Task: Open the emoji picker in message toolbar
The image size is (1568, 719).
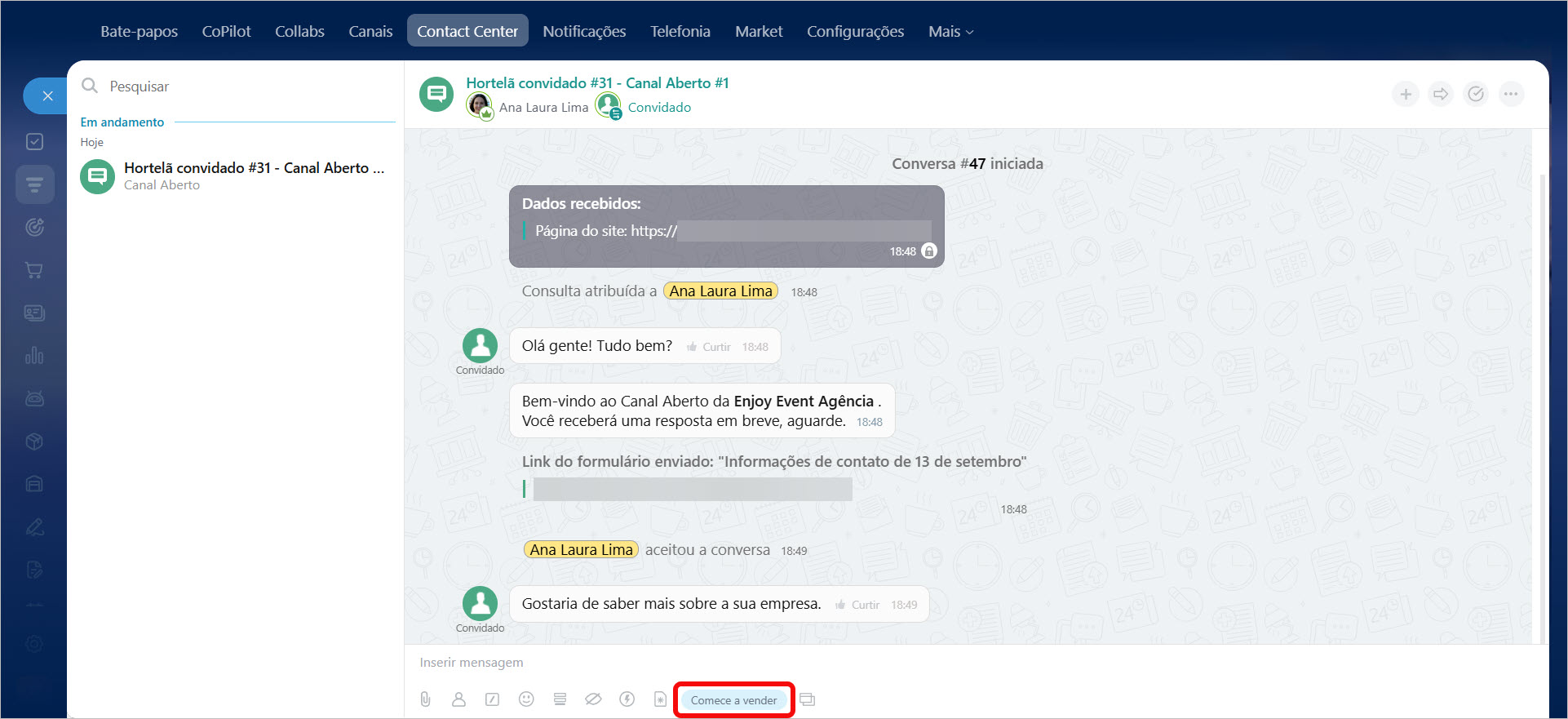Action: 526,699
